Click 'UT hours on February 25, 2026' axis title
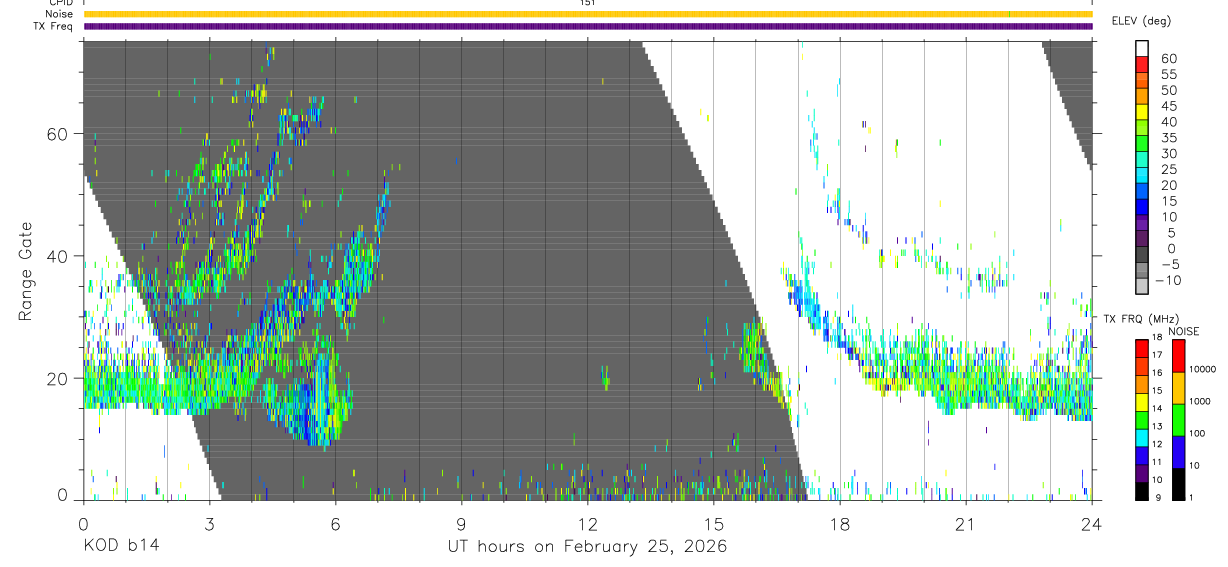This screenshot has width=1228, height=567. [x=587, y=547]
